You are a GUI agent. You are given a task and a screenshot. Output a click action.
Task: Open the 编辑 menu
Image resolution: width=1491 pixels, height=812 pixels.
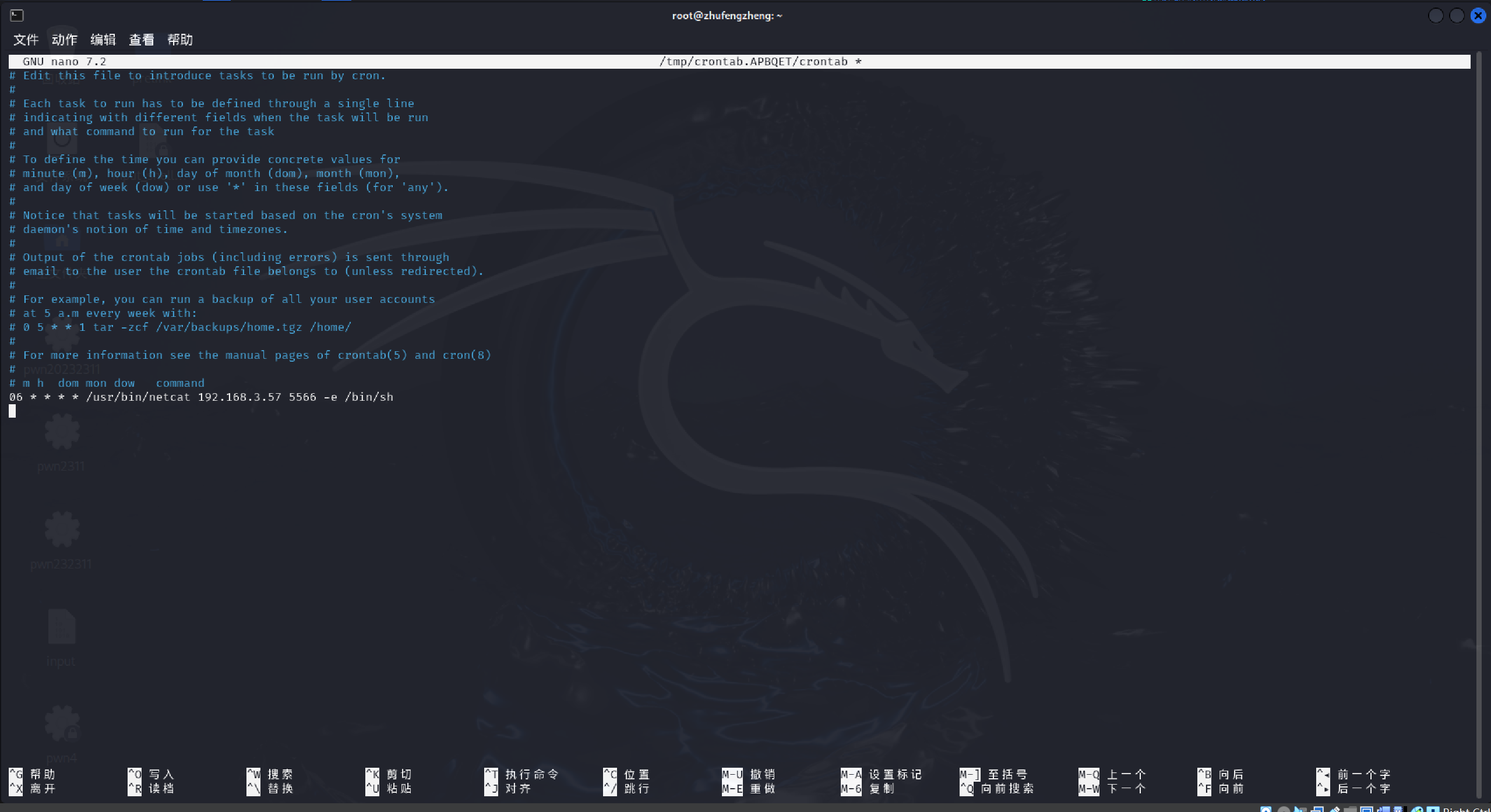coord(103,40)
